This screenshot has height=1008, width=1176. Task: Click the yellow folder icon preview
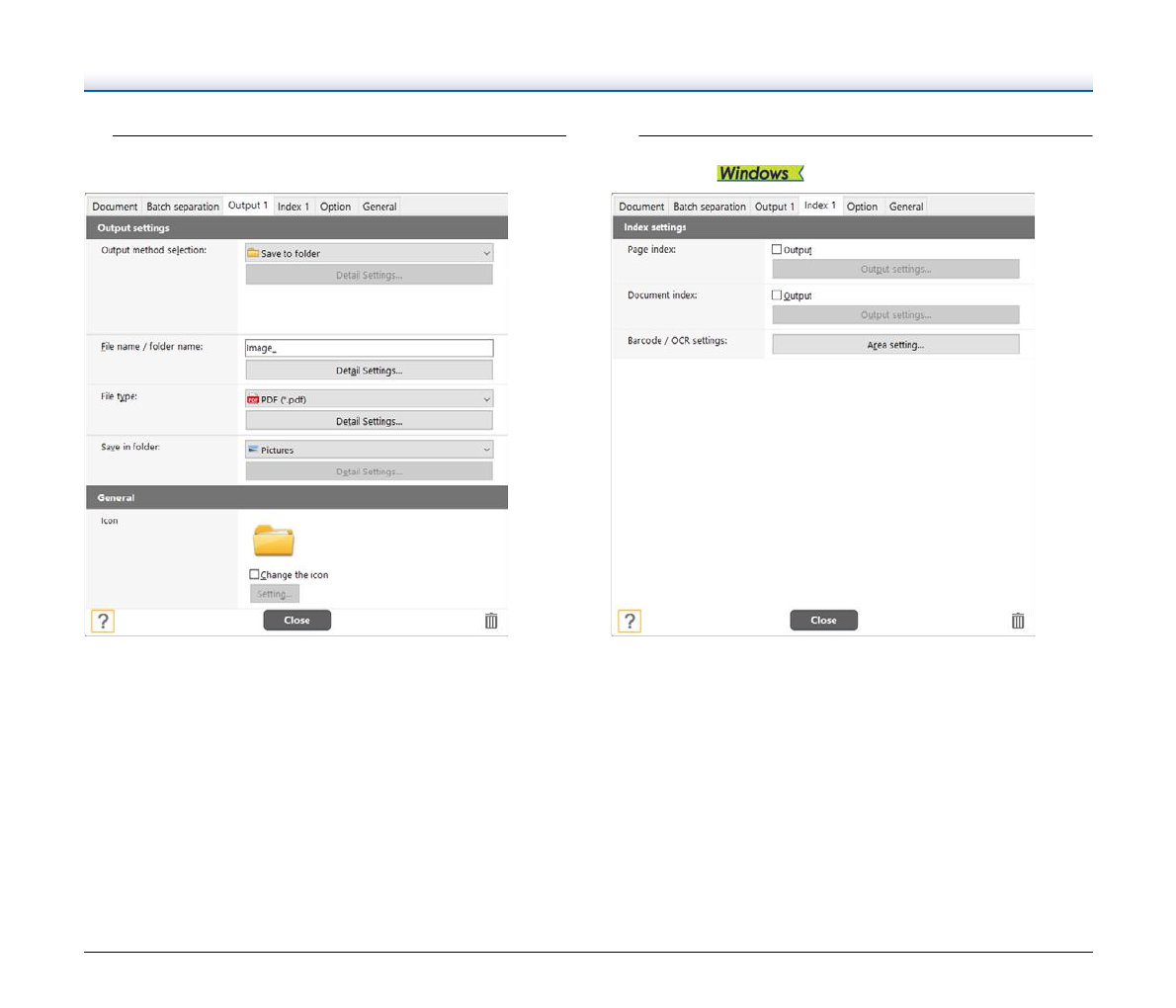[x=273, y=541]
